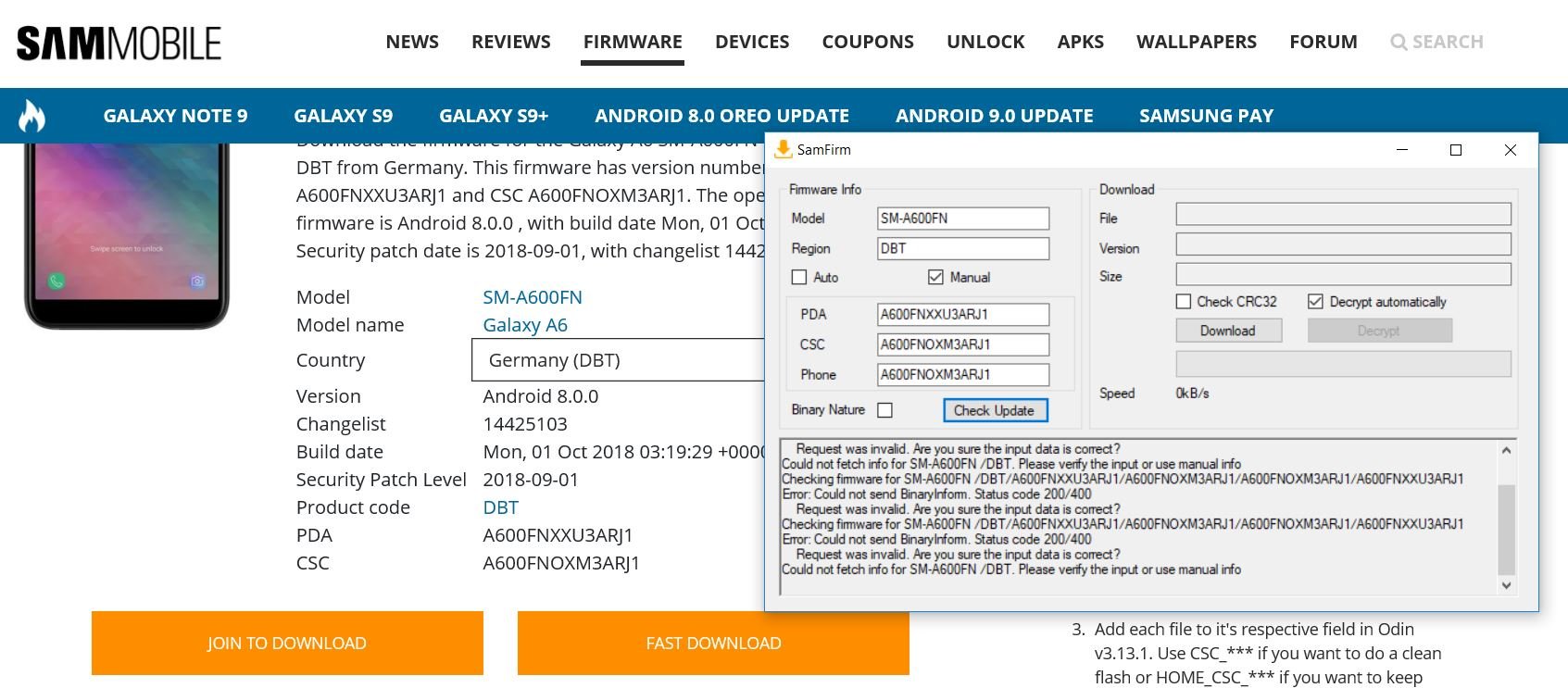Image resolution: width=1568 pixels, height=688 pixels.
Task: Click the PDA input field
Action: pos(963,315)
